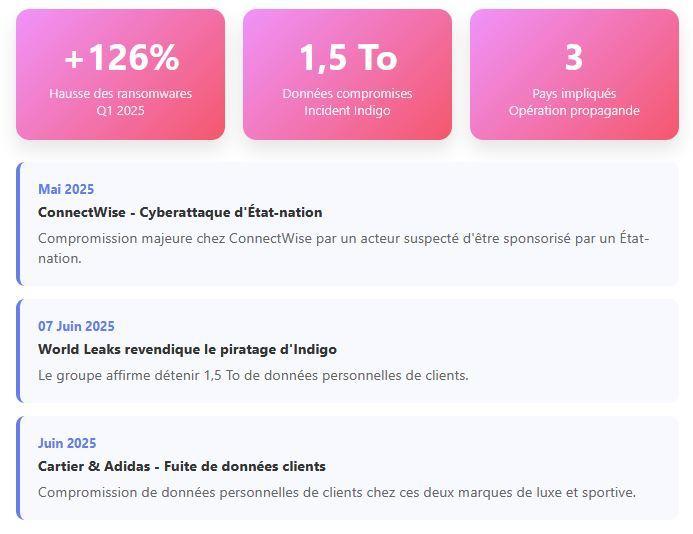
Task: Click the "Juin 2025" timeline date
Action: [x=67, y=443]
